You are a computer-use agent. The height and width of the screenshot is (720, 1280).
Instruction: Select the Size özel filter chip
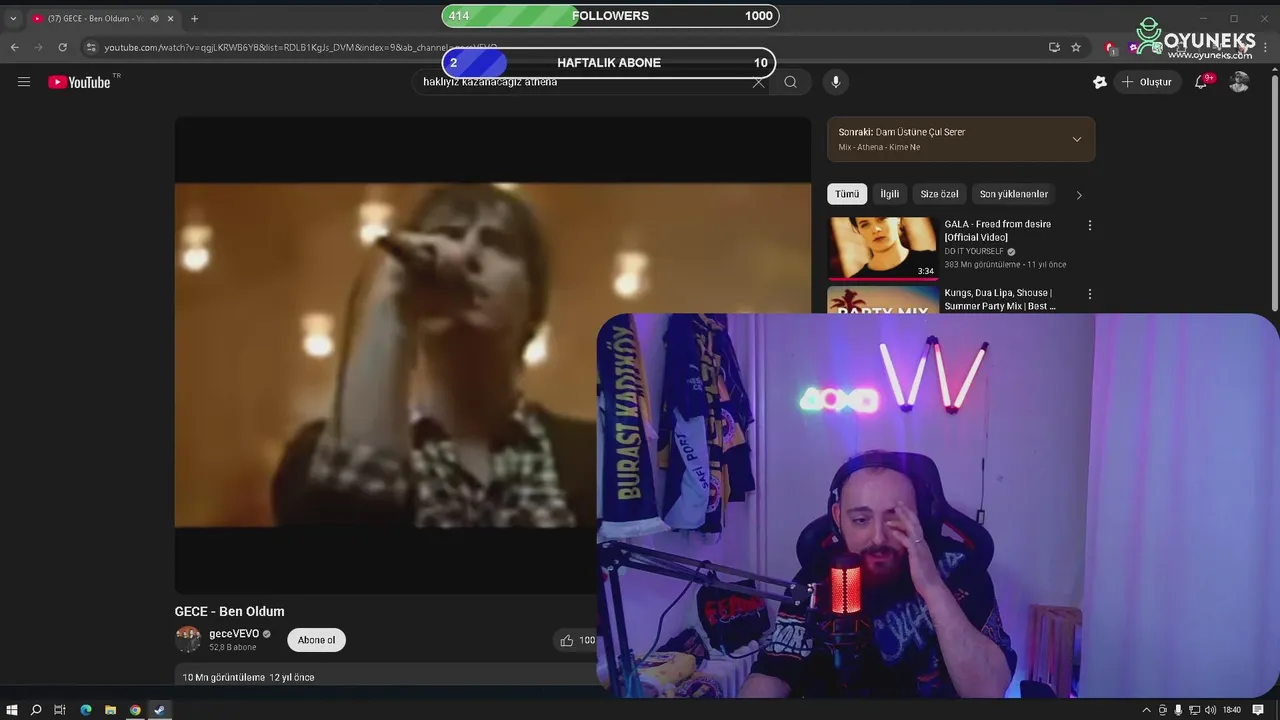click(939, 194)
